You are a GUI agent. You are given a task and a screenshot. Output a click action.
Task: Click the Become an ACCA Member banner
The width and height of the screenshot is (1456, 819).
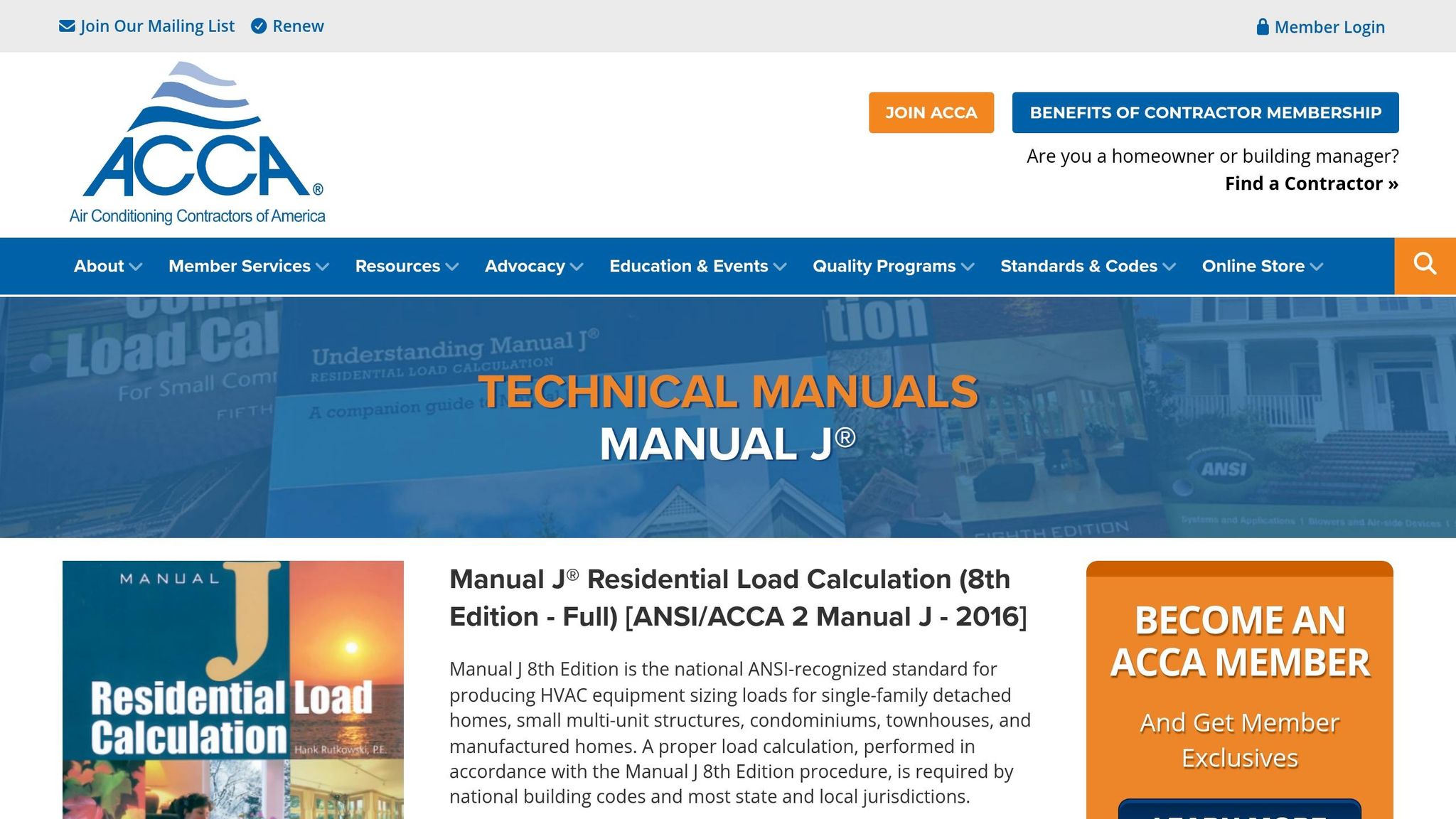point(1240,690)
